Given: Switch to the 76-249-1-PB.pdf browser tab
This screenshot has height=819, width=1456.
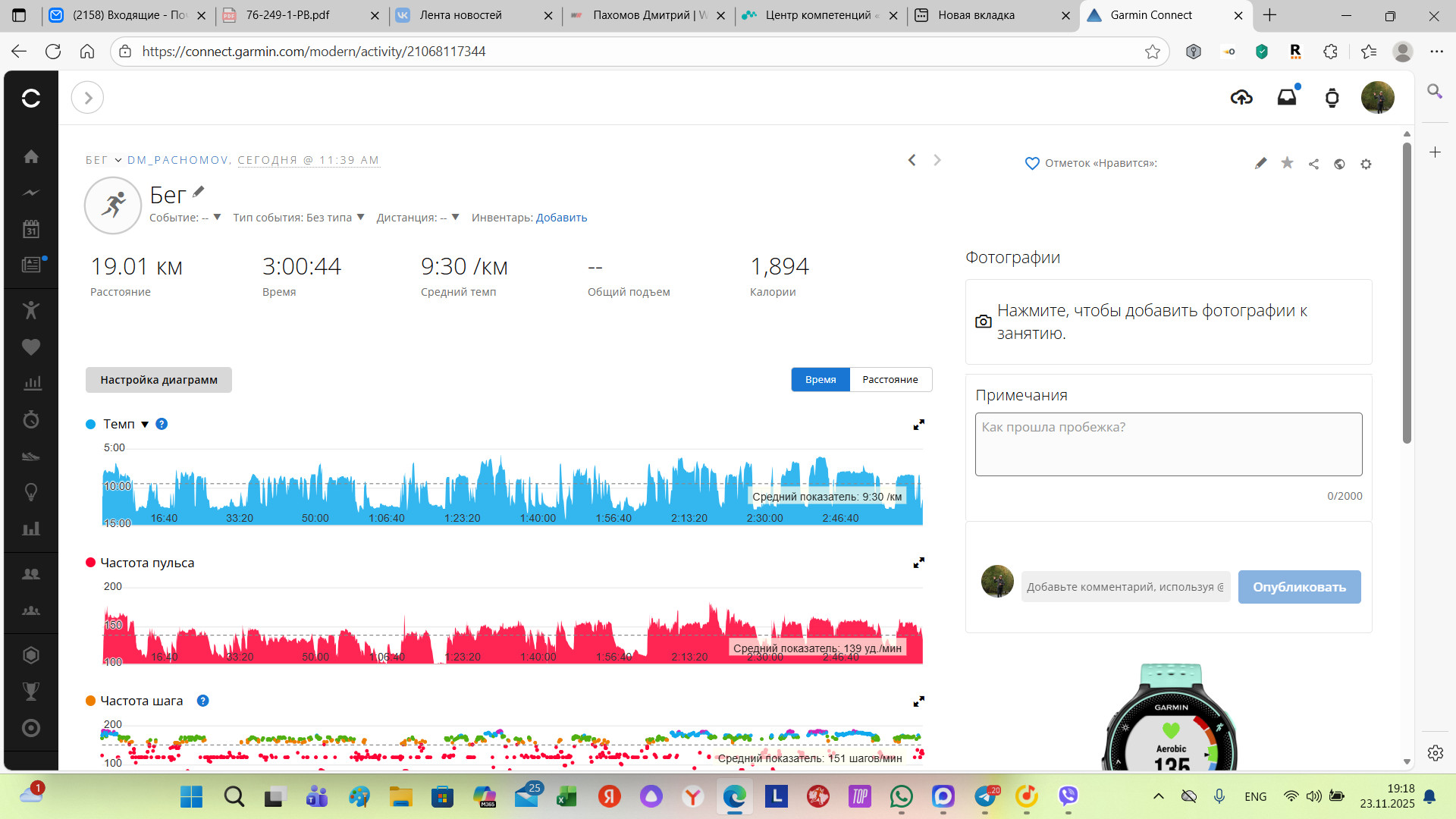Looking at the screenshot, I should coord(302,15).
